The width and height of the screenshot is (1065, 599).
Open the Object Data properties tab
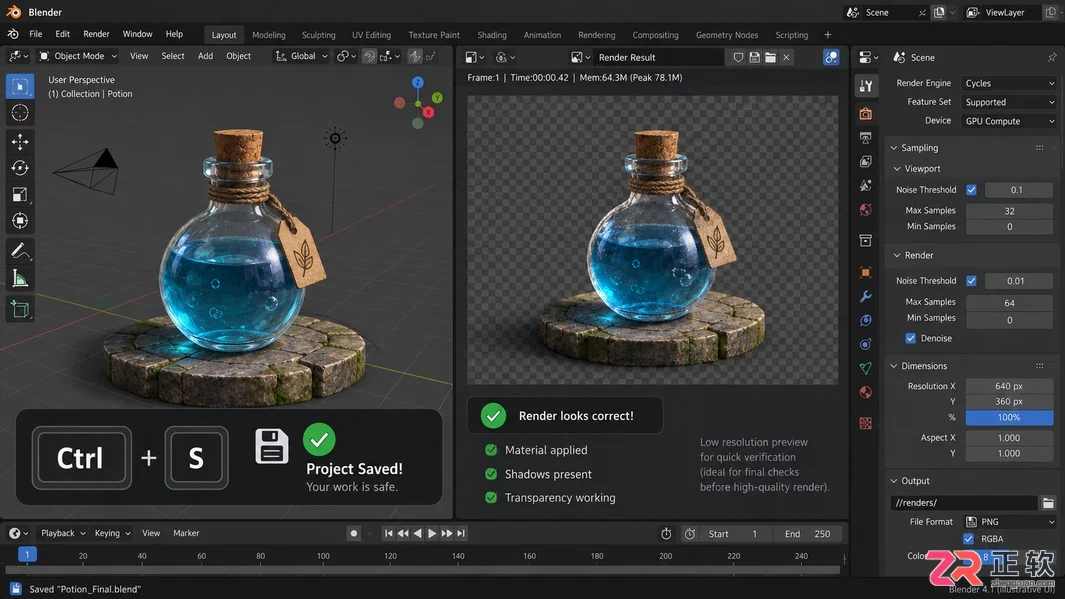pos(865,368)
